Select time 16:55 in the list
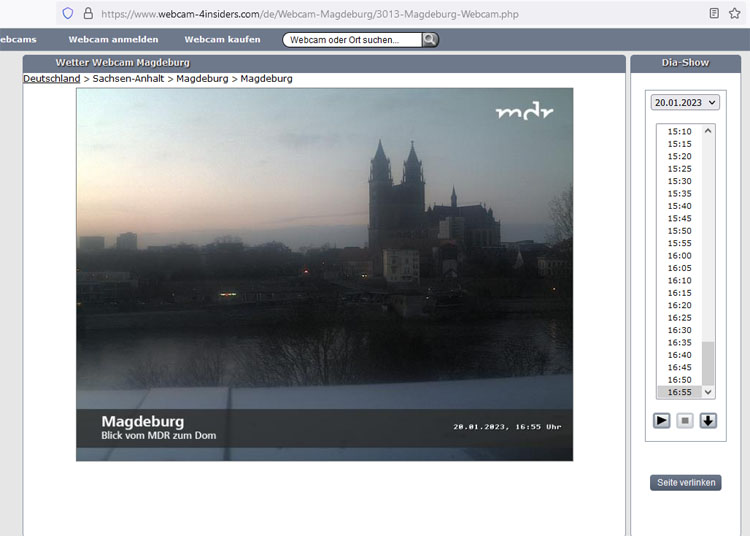Screen dimensions: 750x536 click(679, 393)
